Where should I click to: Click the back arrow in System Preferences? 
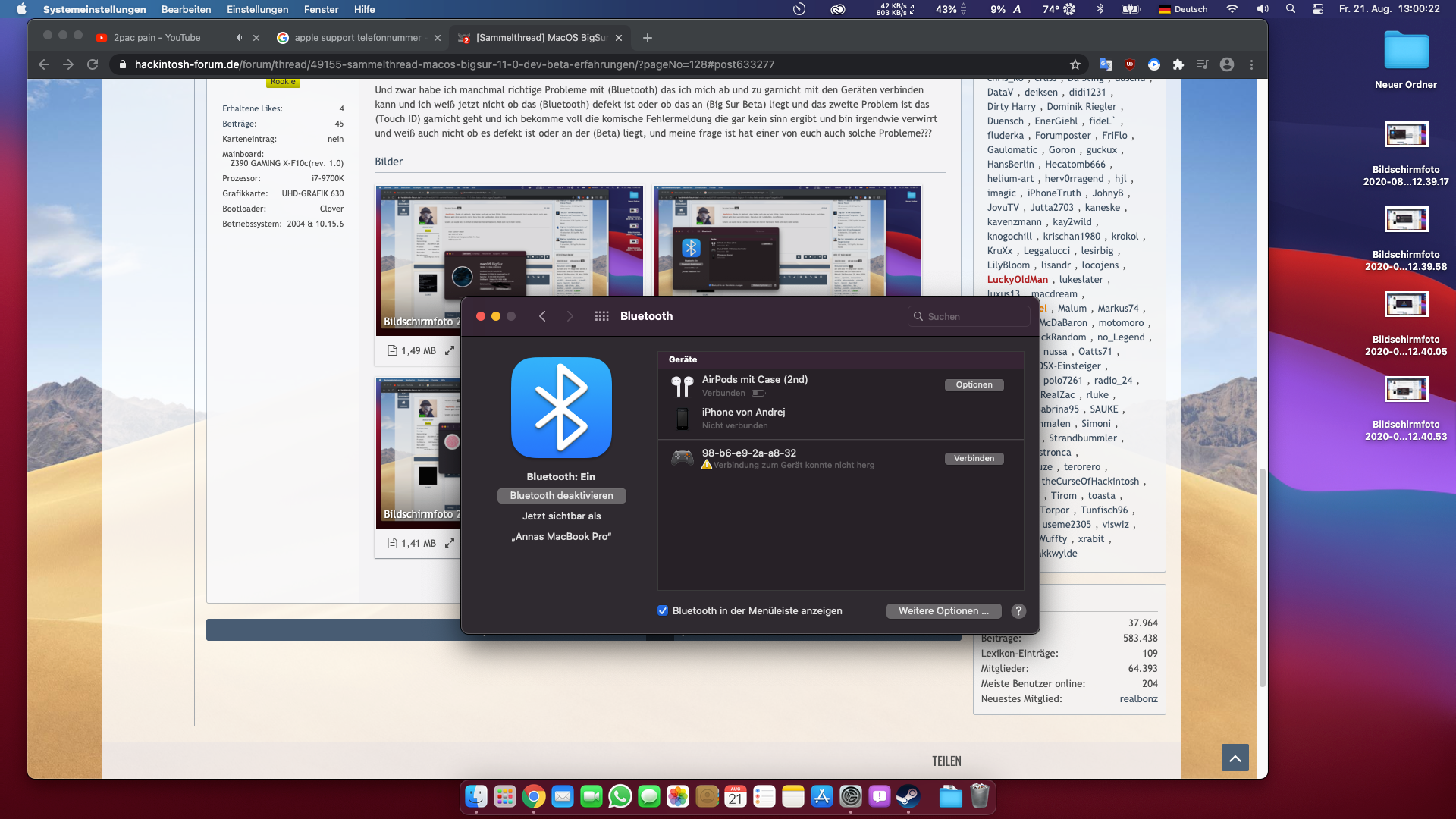[x=542, y=316]
